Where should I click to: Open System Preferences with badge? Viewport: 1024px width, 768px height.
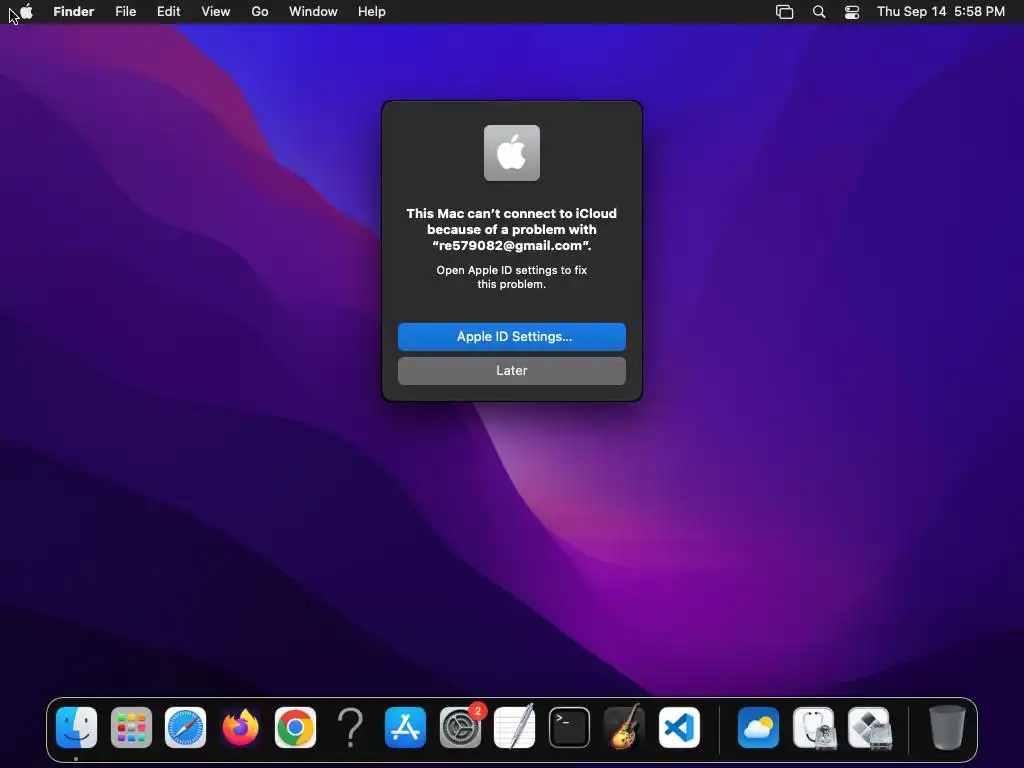pyautogui.click(x=460, y=727)
